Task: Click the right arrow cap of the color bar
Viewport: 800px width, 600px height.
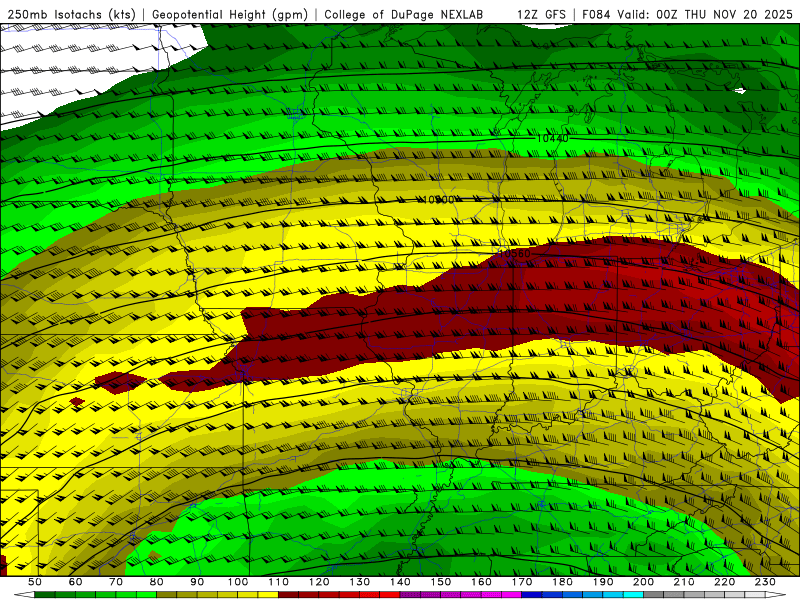Action: point(776,595)
